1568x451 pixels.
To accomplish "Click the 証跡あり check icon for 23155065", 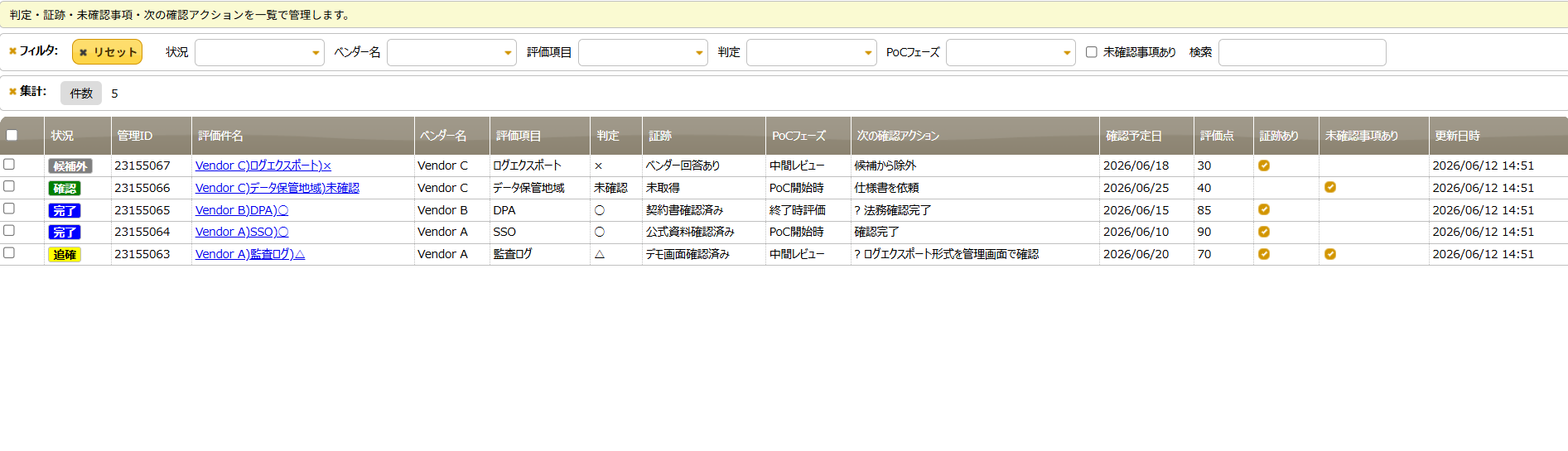I will click(1264, 209).
